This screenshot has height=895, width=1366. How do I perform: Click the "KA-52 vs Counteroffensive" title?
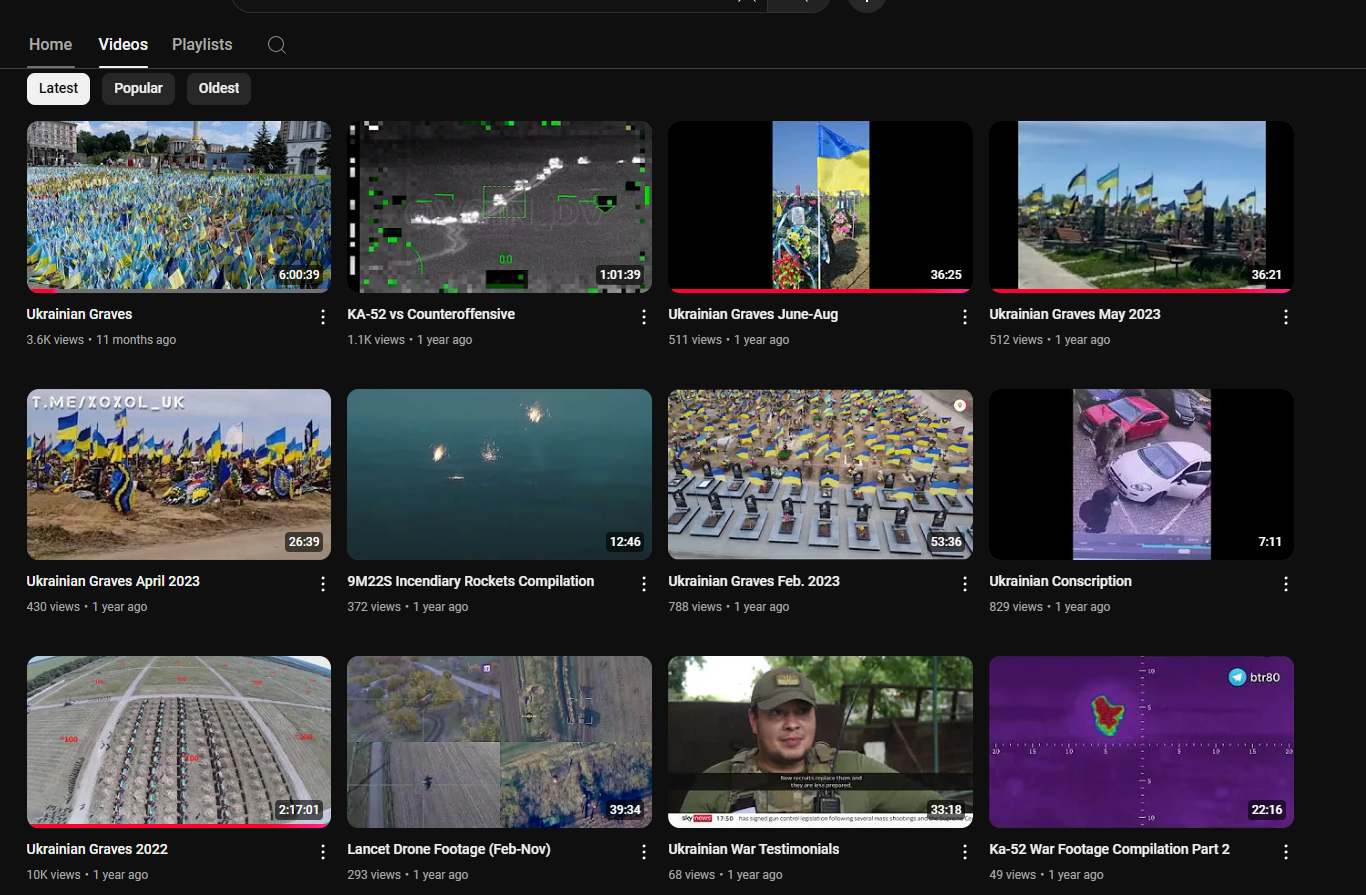[x=431, y=314]
